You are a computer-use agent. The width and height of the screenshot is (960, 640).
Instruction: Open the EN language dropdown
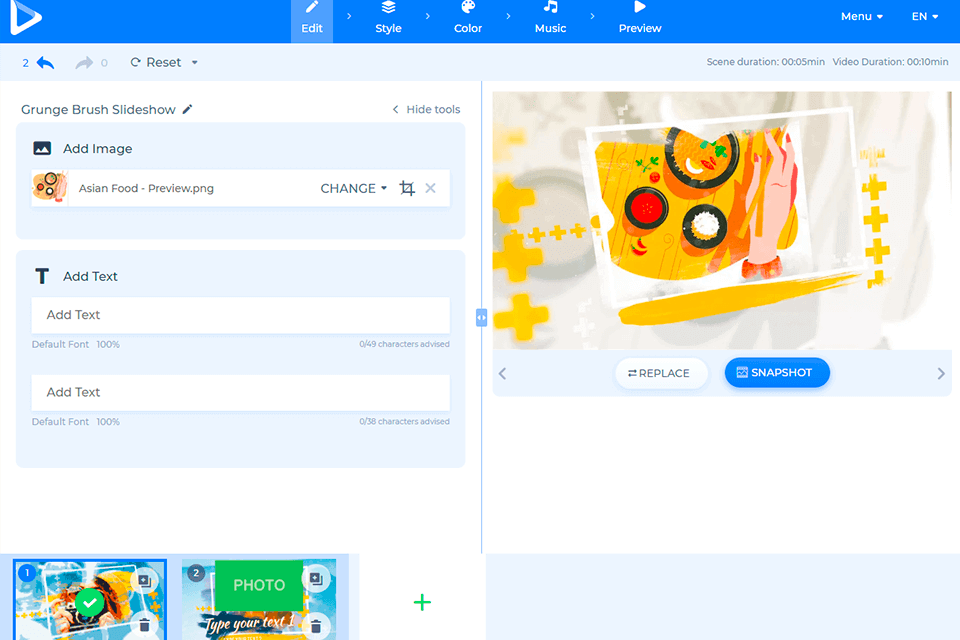[x=924, y=17]
